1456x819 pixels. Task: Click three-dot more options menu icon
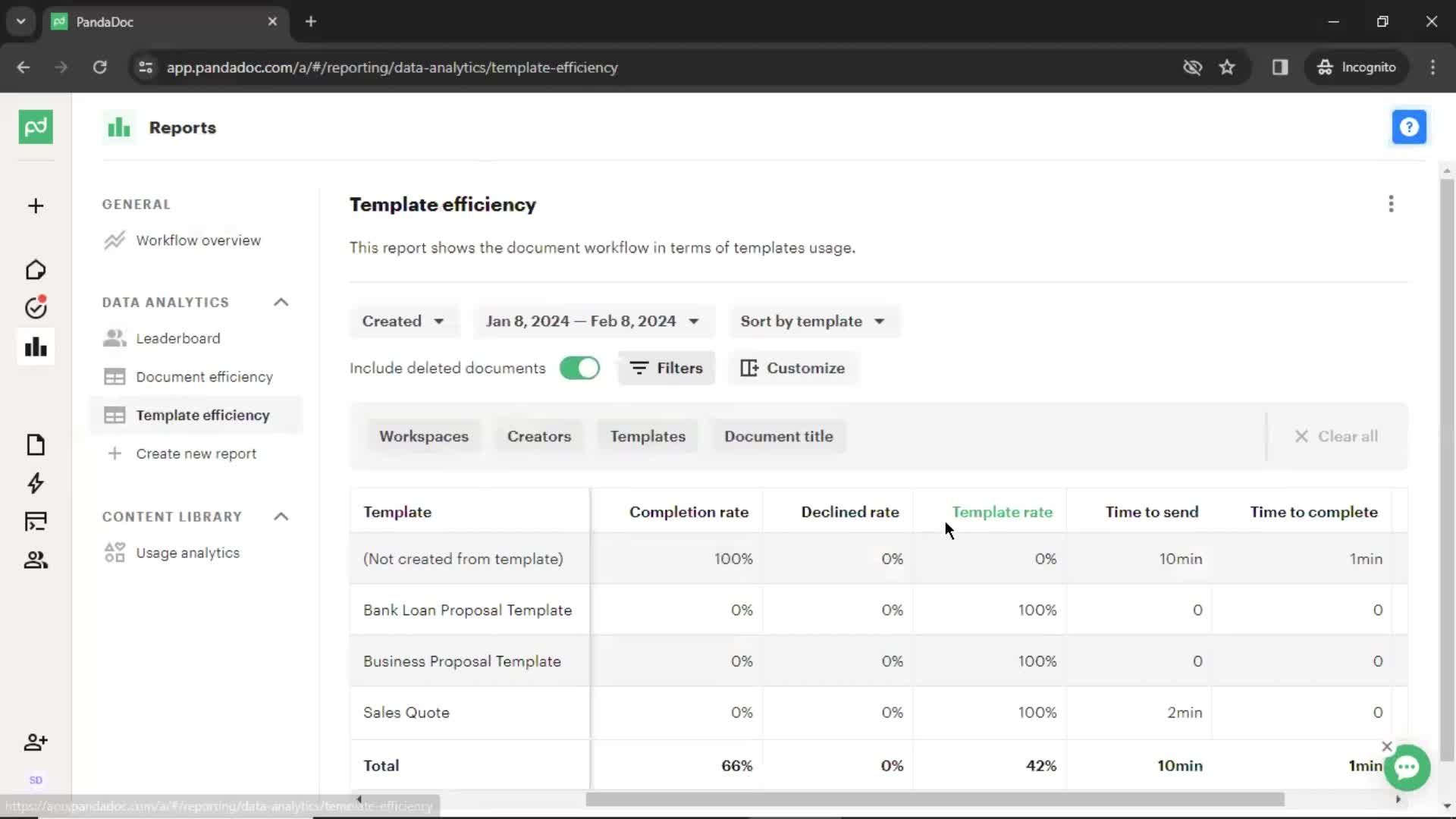pyautogui.click(x=1390, y=204)
